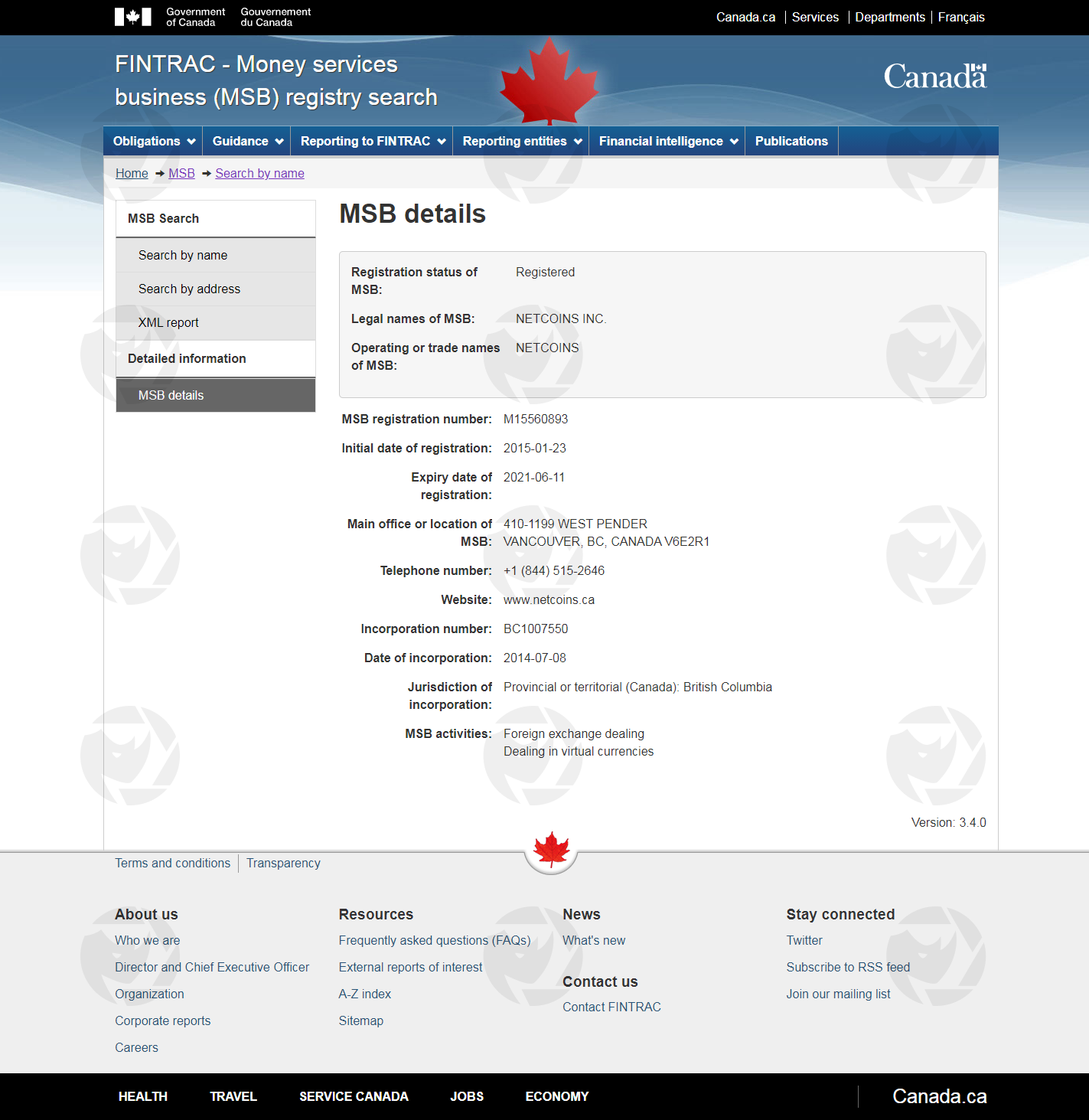Expand the Obligations dropdown menu

pos(153,141)
